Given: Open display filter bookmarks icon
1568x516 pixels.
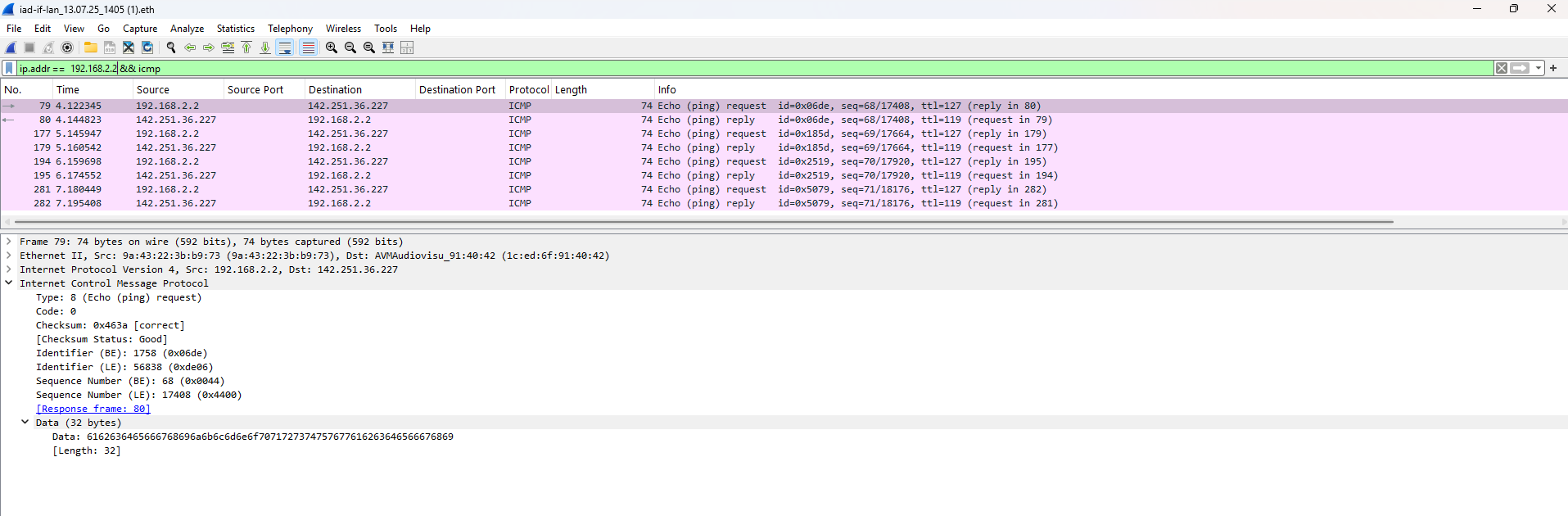Looking at the screenshot, I should pyautogui.click(x=9, y=68).
